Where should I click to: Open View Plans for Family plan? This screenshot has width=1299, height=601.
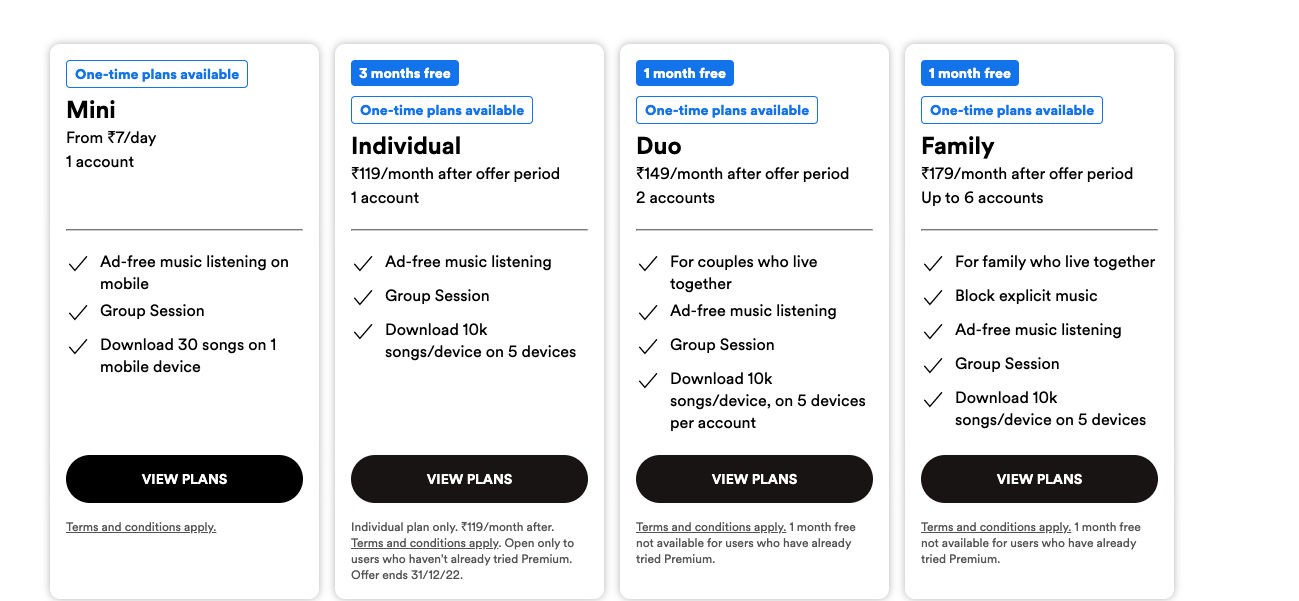point(1039,479)
